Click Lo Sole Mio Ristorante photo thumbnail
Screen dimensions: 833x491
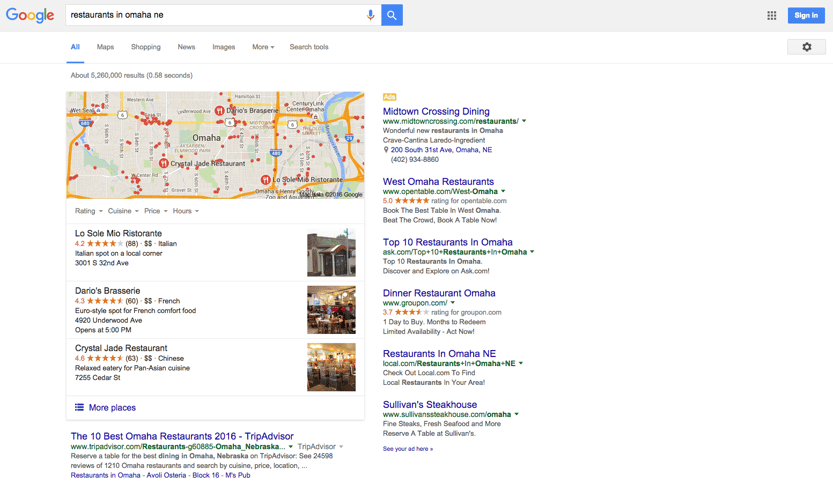(x=331, y=252)
